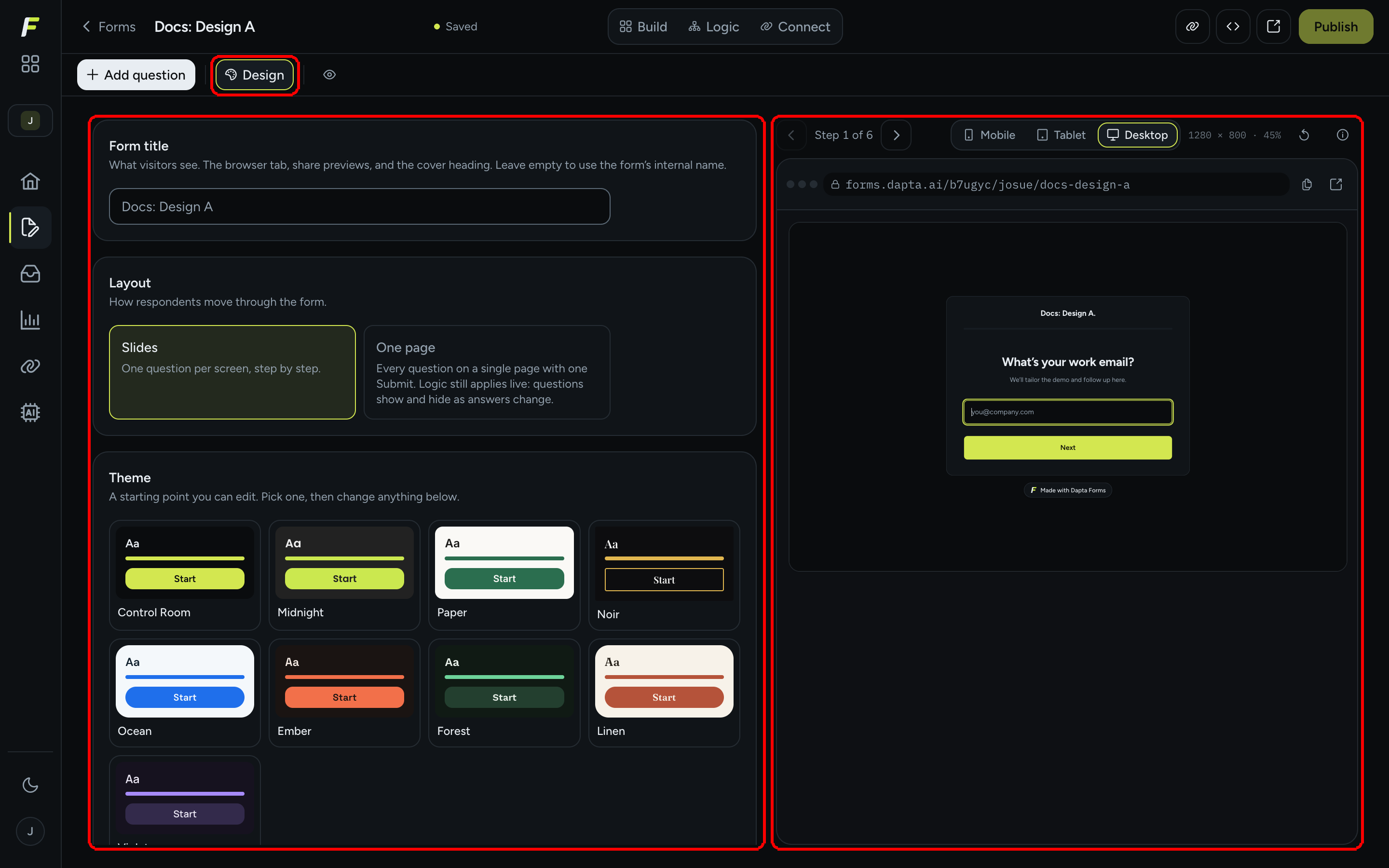1389x868 pixels.
Task: Open the inbox icon in sidebar
Action: 30,274
